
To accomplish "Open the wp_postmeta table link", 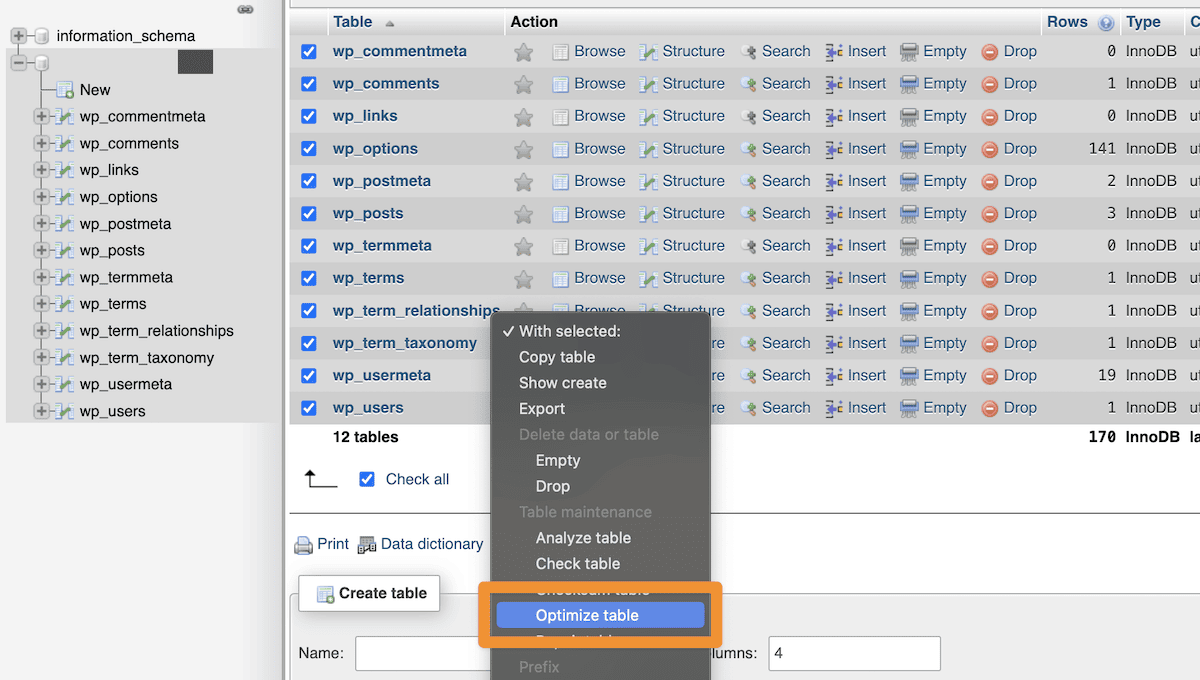I will click(x=382, y=181).
